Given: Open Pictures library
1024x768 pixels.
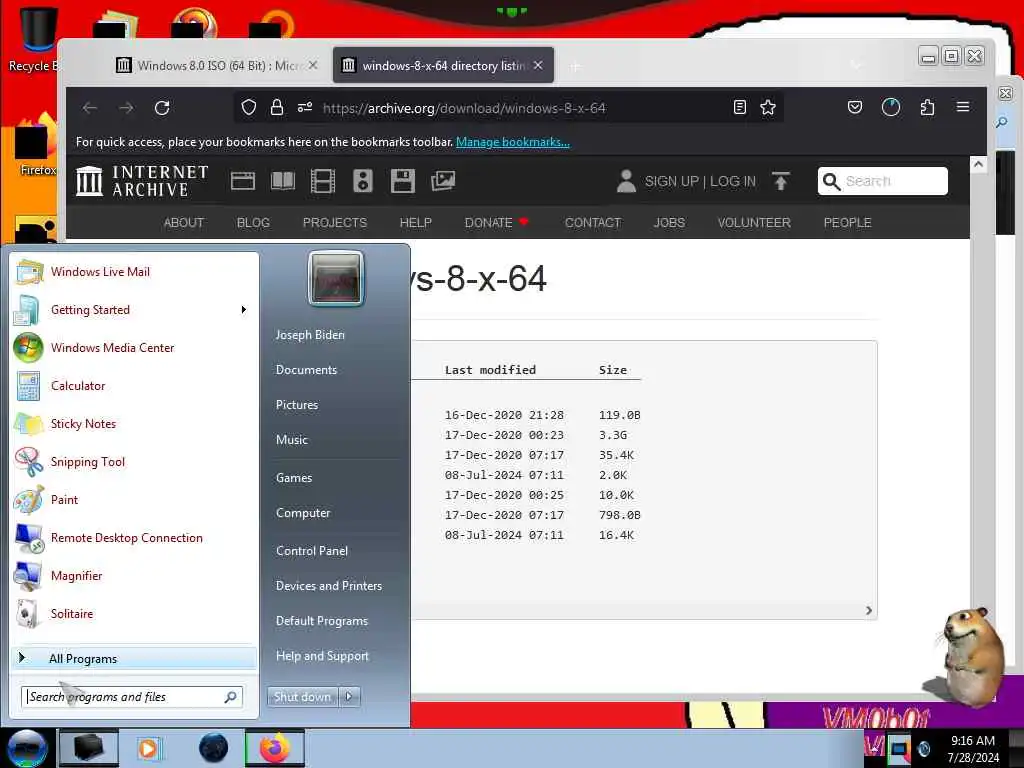Looking at the screenshot, I should [297, 405].
